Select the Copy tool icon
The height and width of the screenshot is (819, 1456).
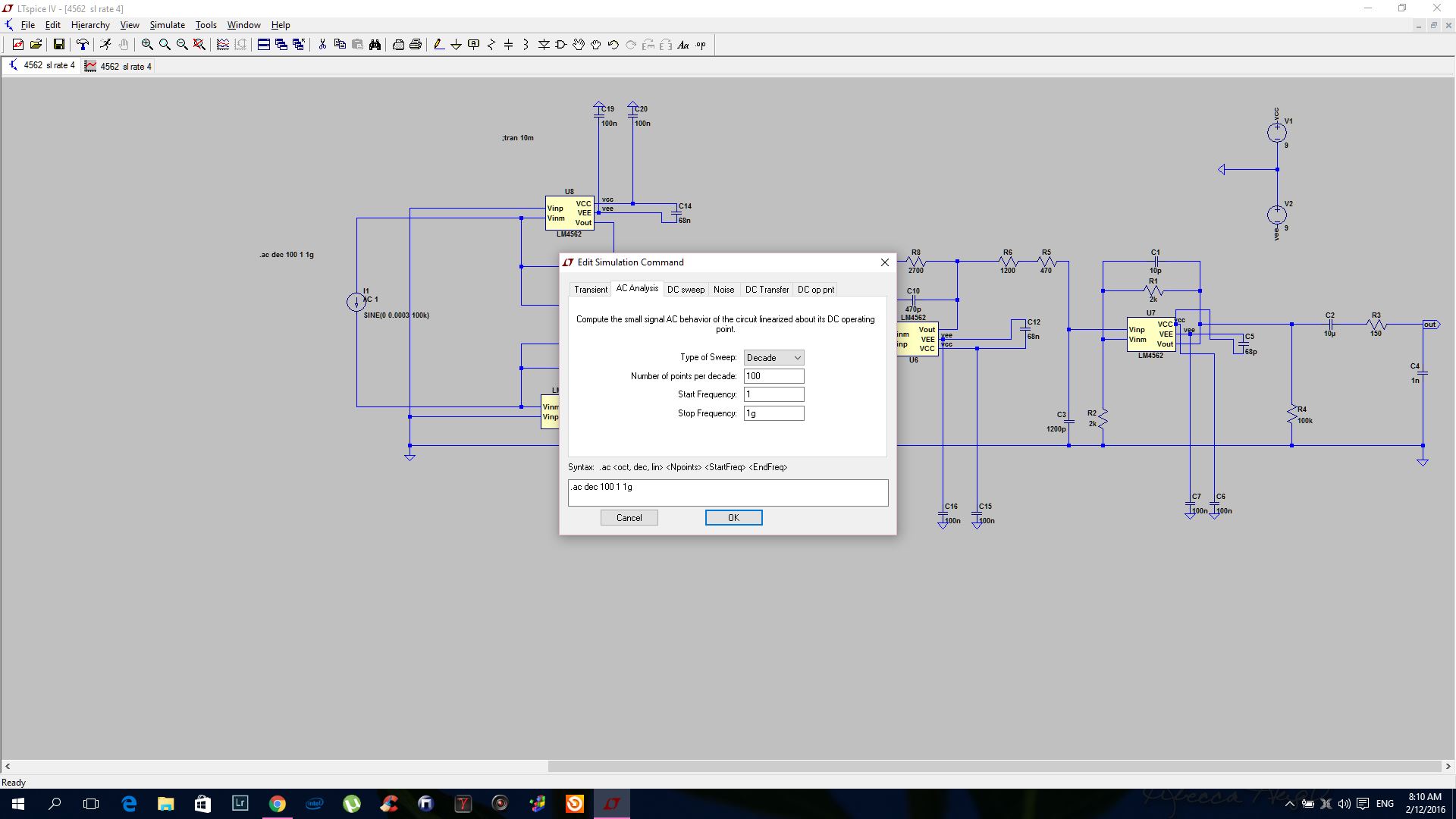340,45
